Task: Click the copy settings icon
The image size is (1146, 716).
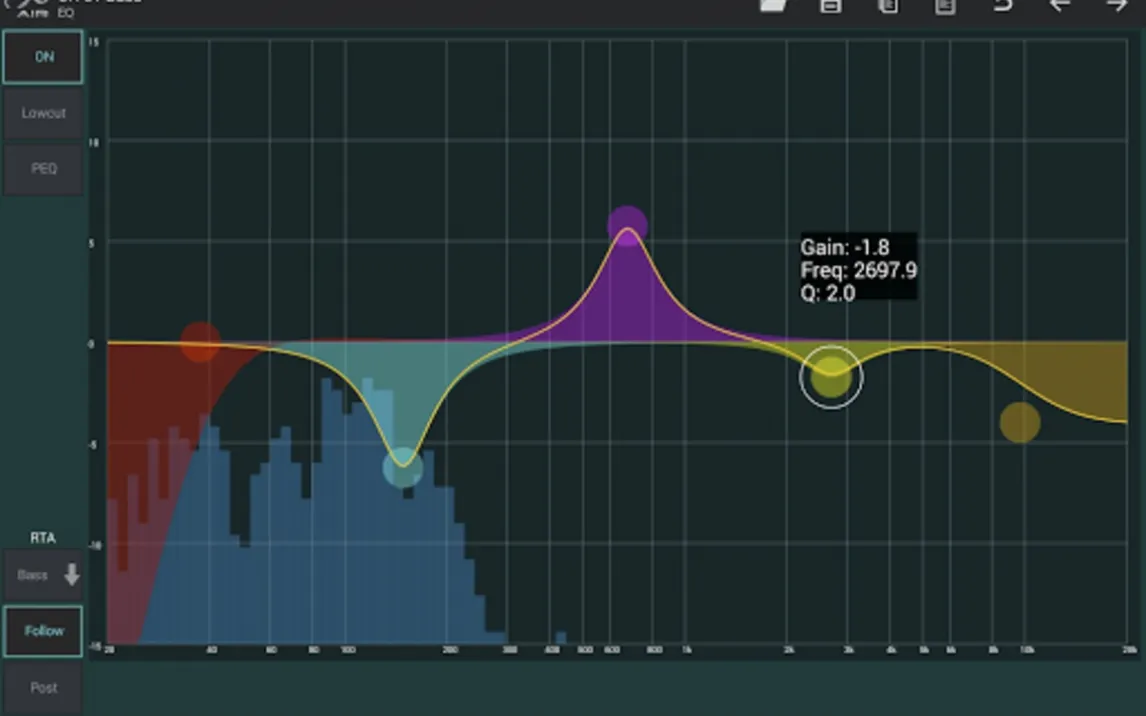Action: coord(888,6)
